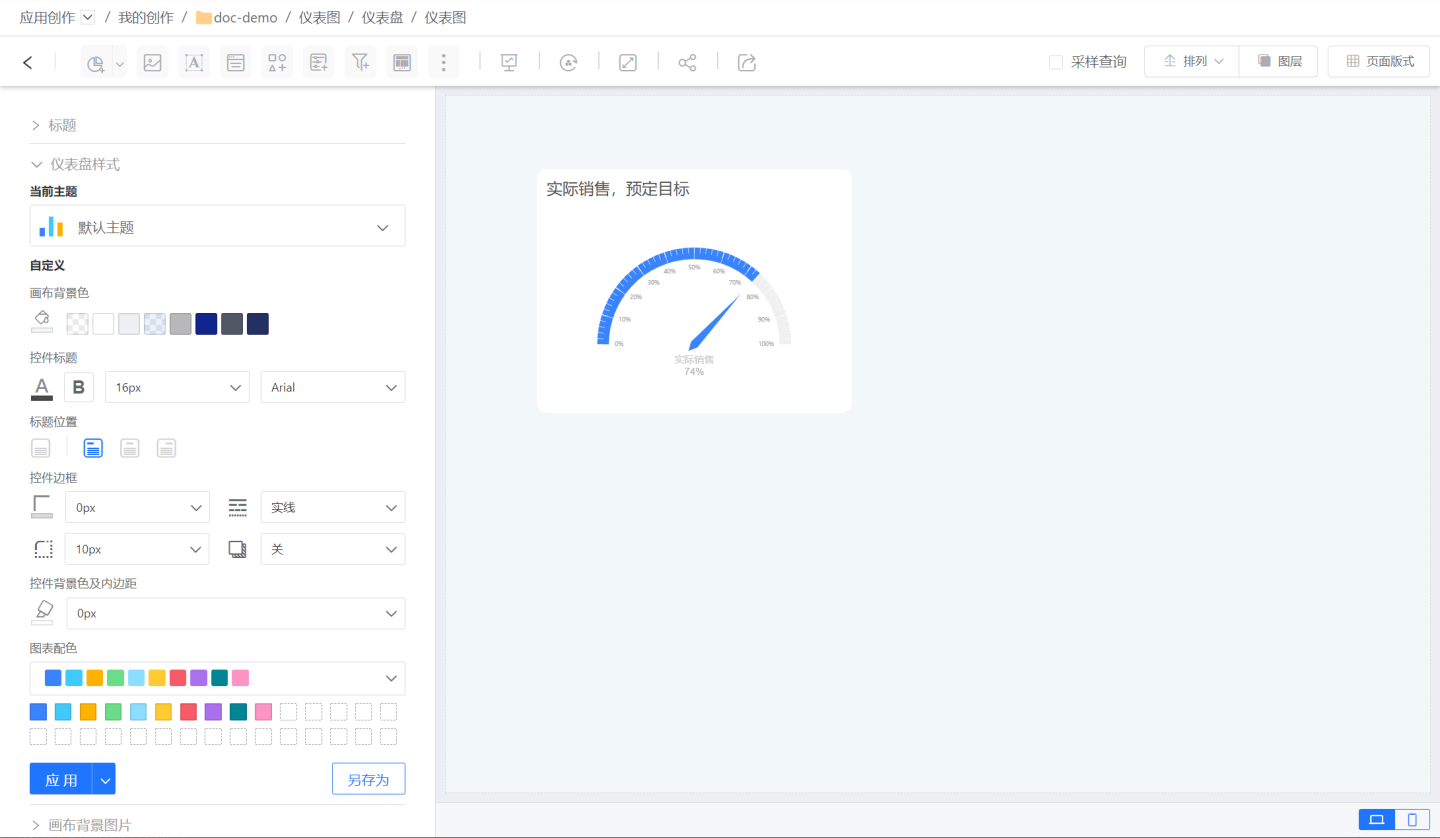Click the orange swatch in color grid

[x=88, y=712]
